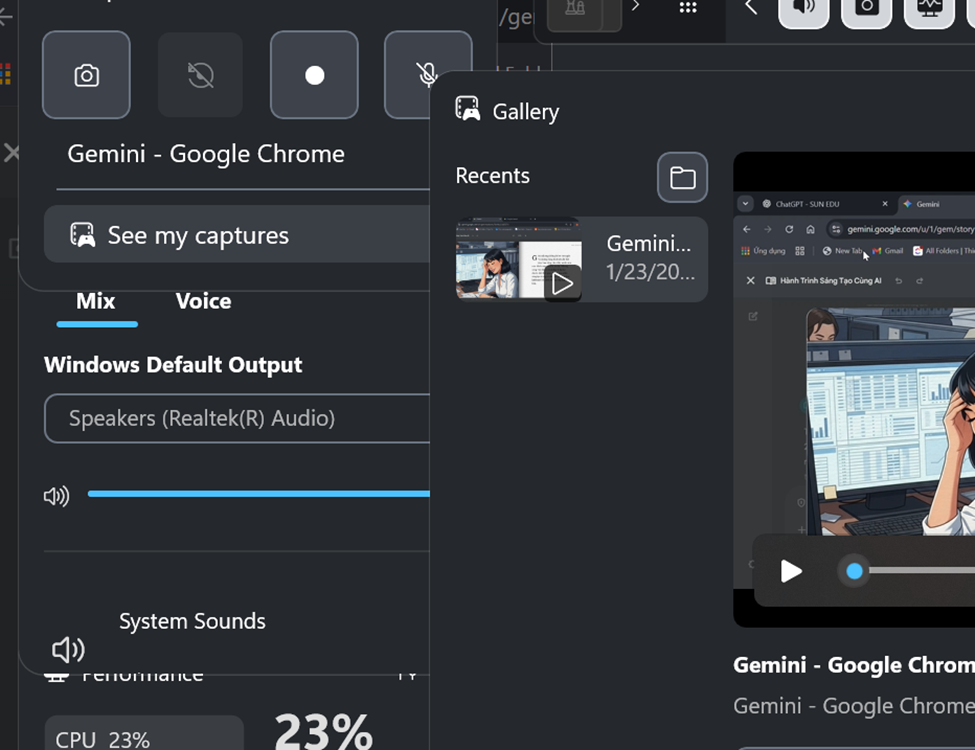Image resolution: width=975 pixels, height=750 pixels.
Task: Select the CPU 23% performance tile
Action: [x=143, y=735]
